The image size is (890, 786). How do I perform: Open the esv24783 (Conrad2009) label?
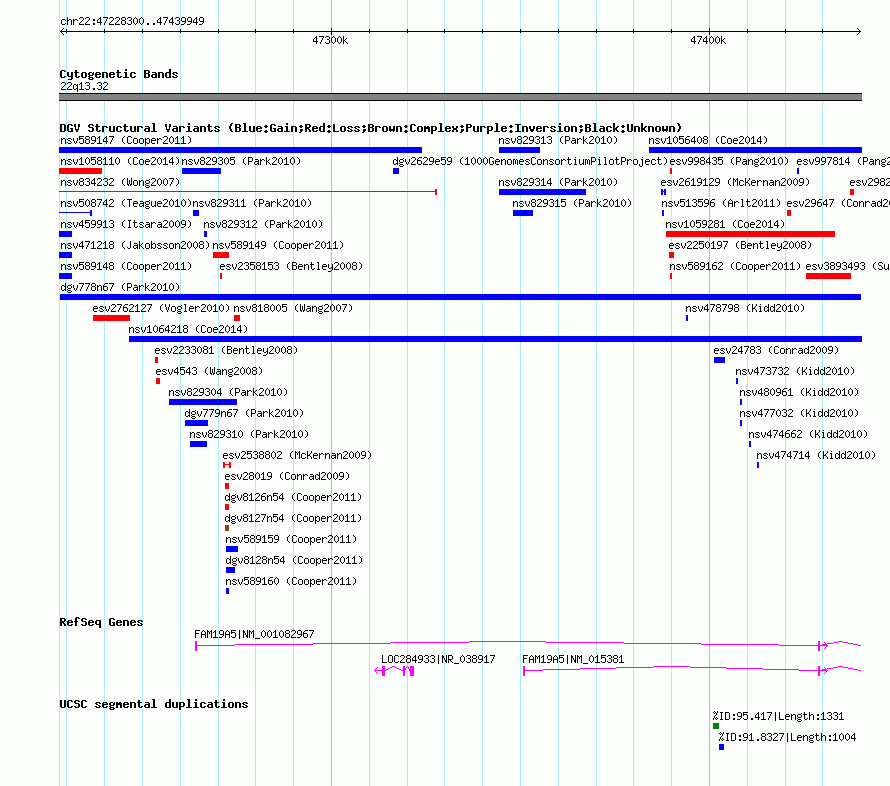point(776,350)
